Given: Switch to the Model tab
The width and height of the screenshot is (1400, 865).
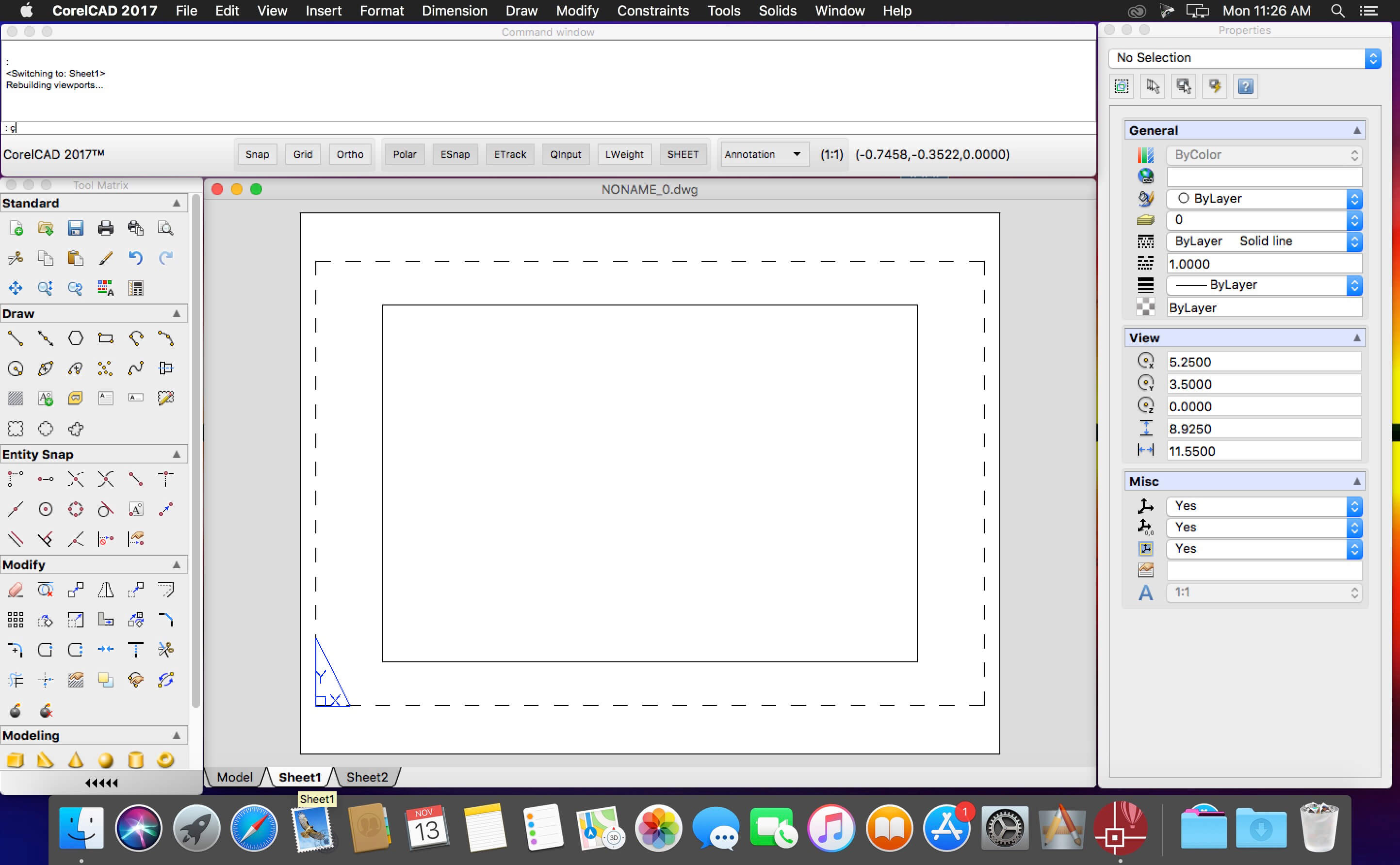Looking at the screenshot, I should coord(235,777).
